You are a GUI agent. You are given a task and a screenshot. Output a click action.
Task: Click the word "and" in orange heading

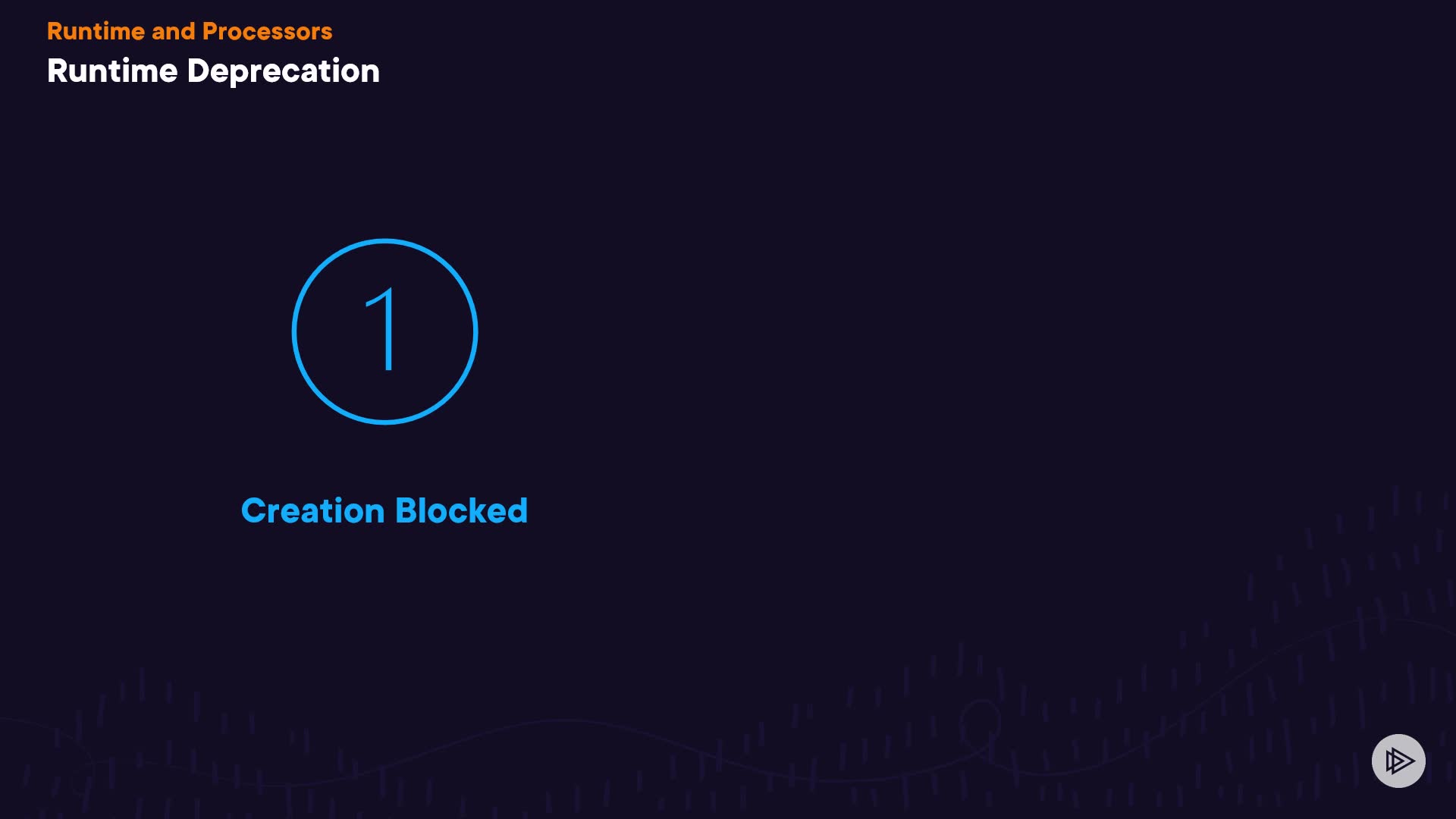[174, 31]
